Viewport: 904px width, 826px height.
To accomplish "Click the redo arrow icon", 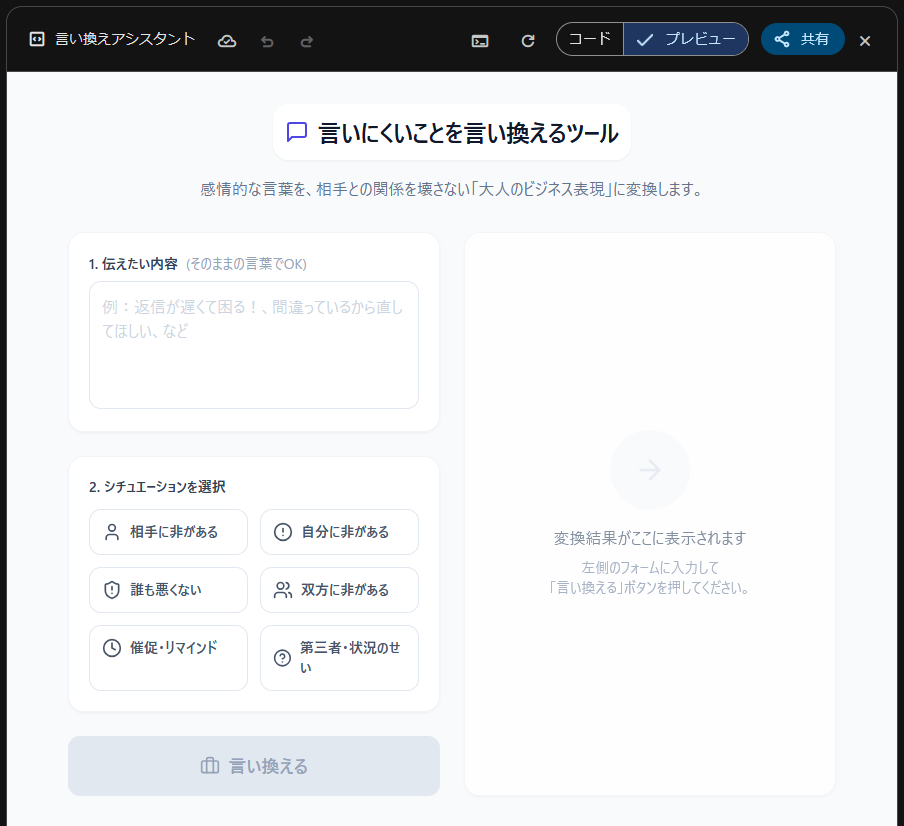I will tap(305, 40).
